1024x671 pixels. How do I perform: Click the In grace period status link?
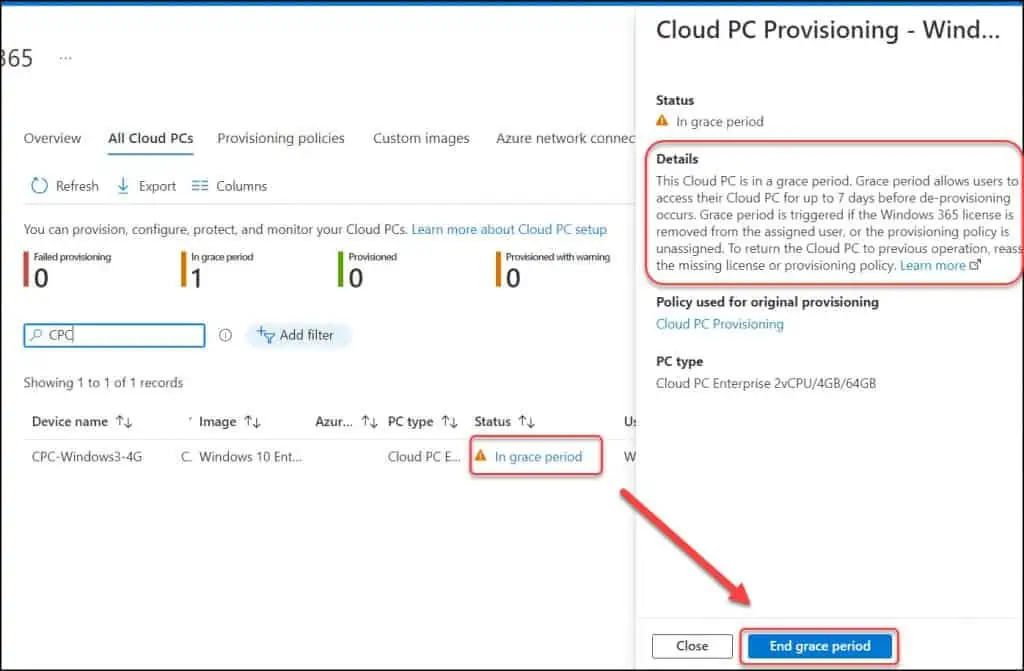pyautogui.click(x=538, y=457)
